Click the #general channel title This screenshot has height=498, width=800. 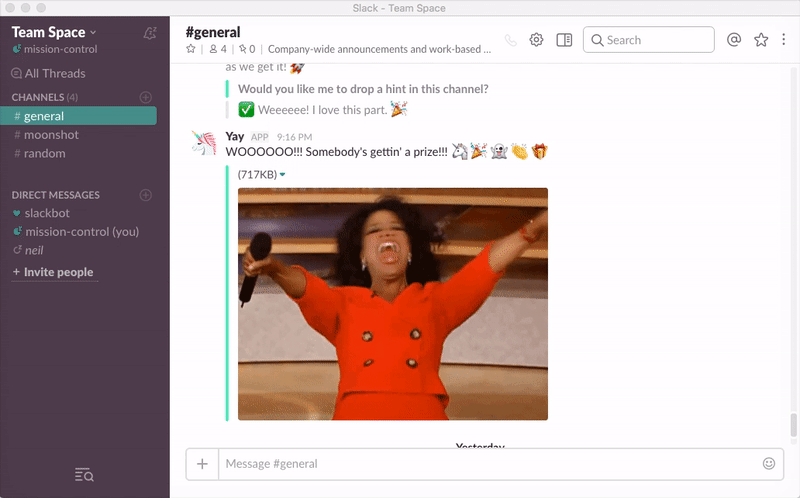213,32
